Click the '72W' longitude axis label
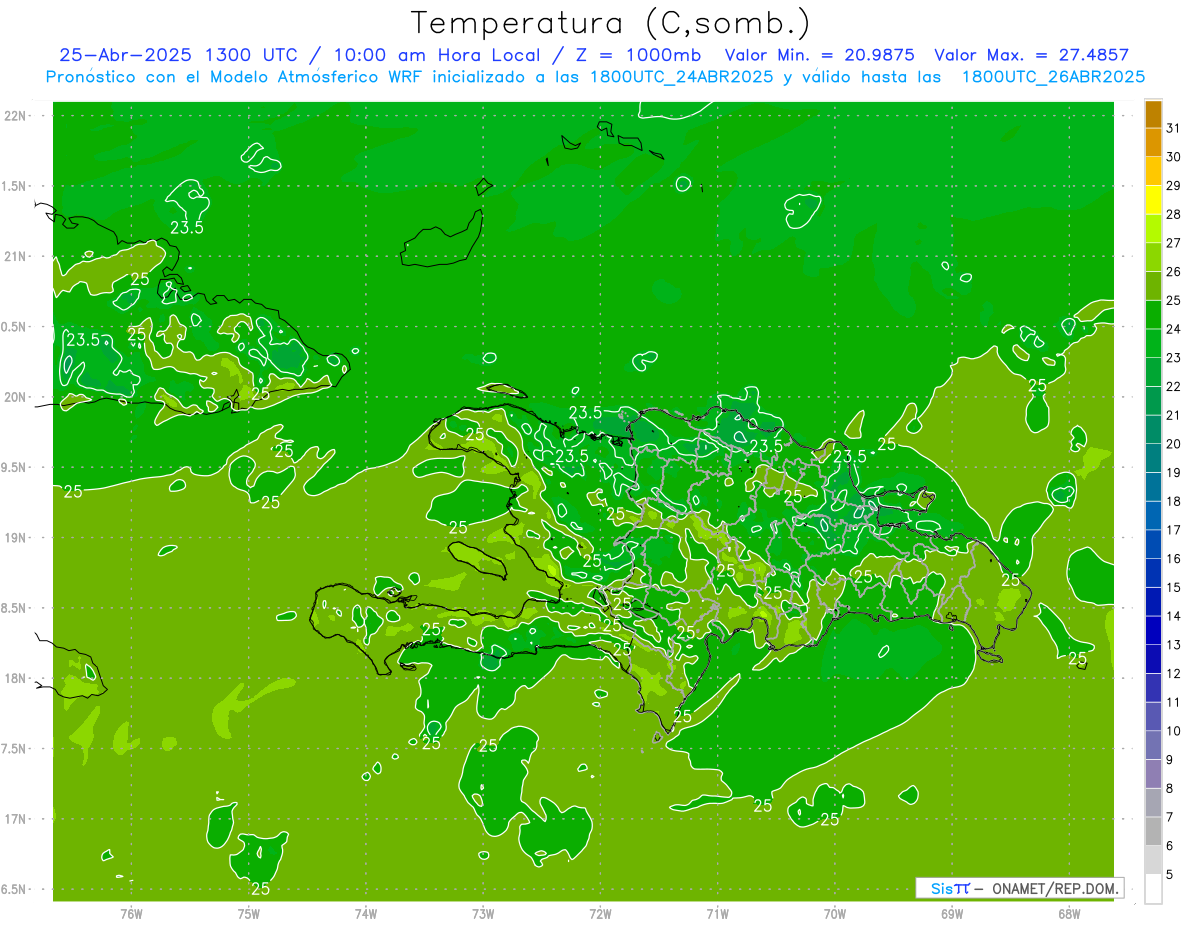This screenshot has height=927, width=1200. 600,913
